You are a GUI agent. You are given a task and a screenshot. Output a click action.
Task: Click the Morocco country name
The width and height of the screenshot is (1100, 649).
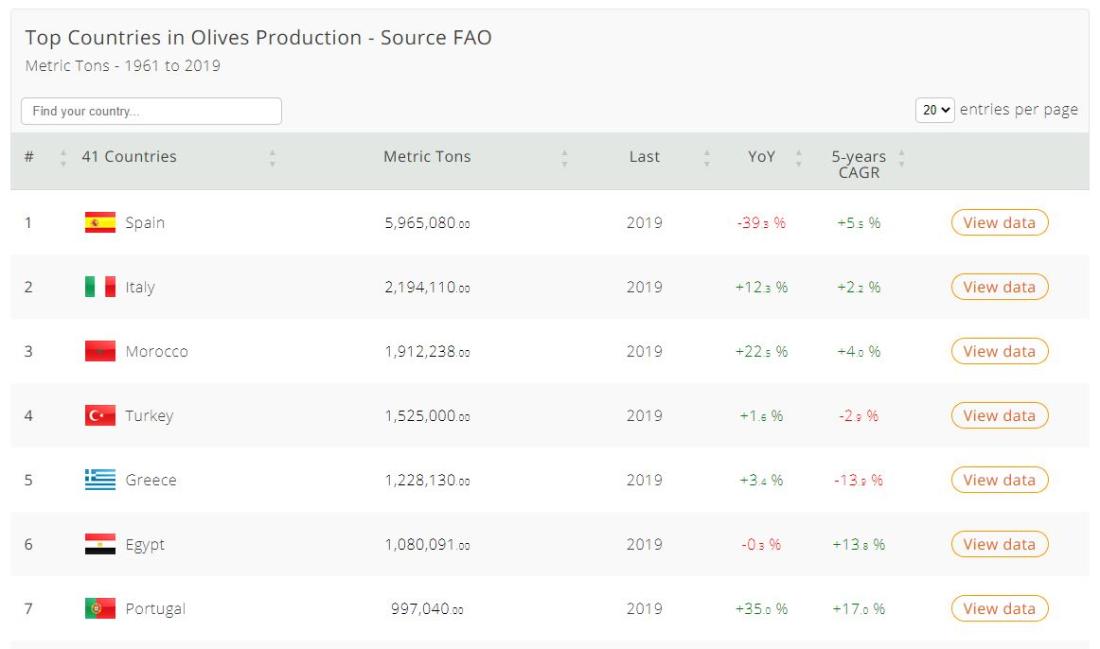156,352
